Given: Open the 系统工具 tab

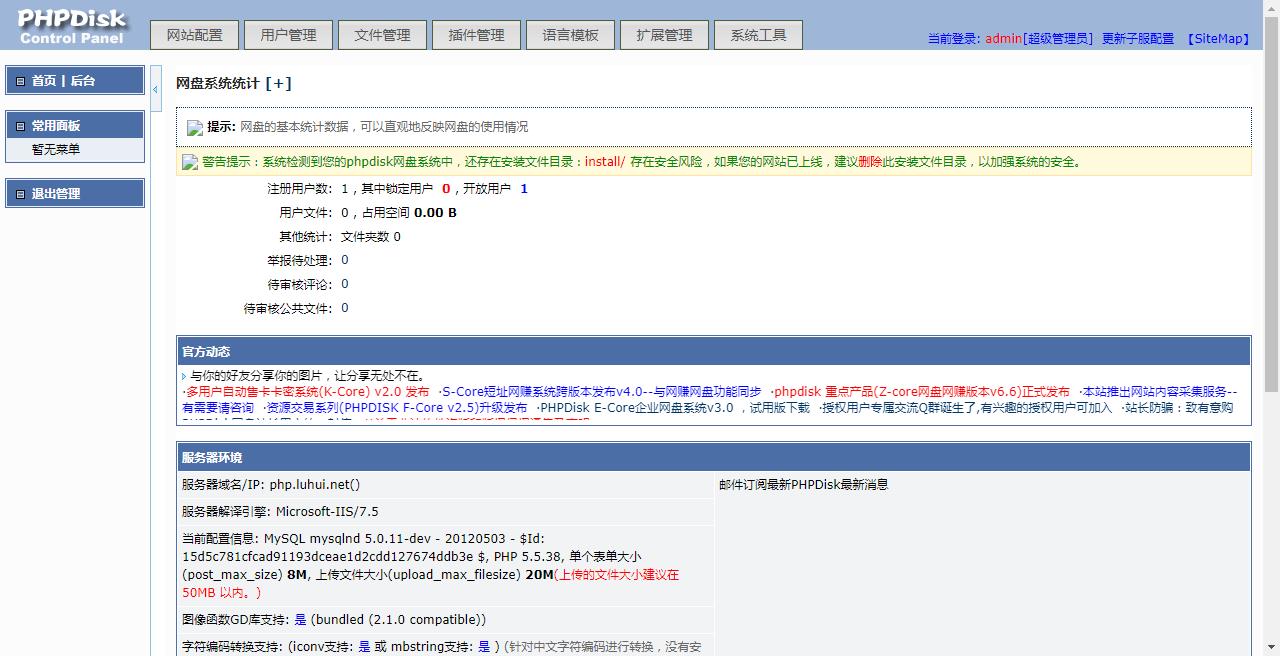Looking at the screenshot, I should point(758,35).
